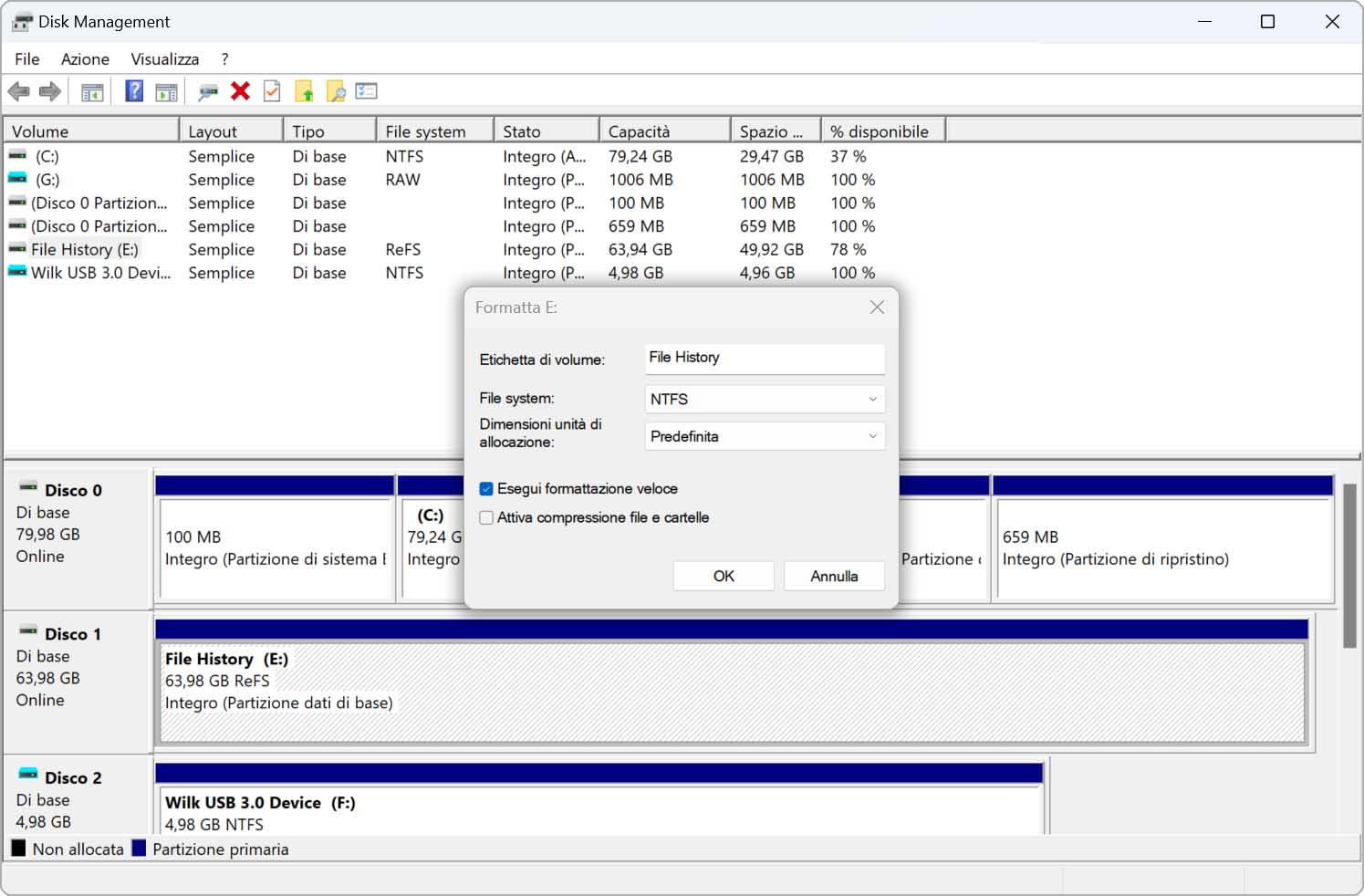This screenshot has height=896, width=1364.
Task: Click the red X delete icon
Action: coord(241,91)
